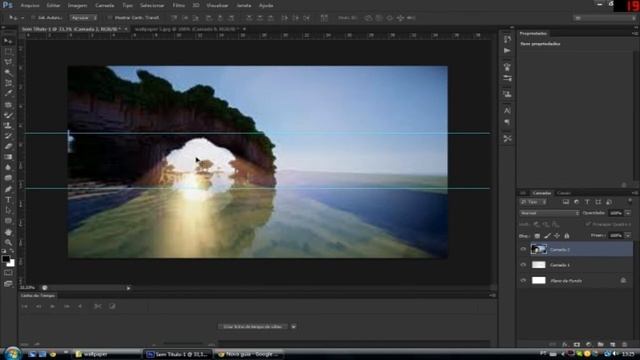This screenshot has height=360, width=640.
Task: Click the layer style fx icon
Action: click(x=565, y=344)
